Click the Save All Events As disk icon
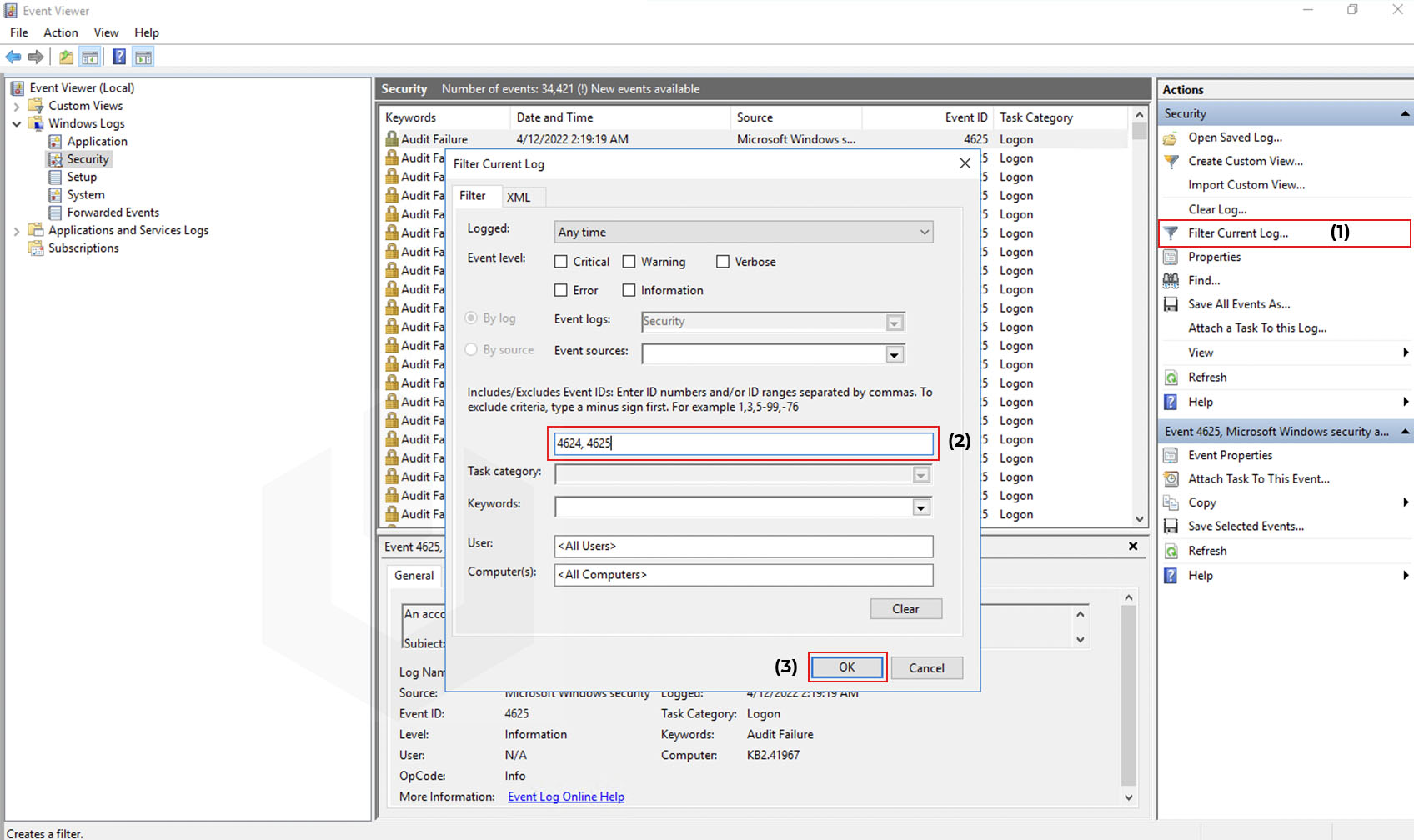Screen dimensions: 1414x840 [1171, 304]
